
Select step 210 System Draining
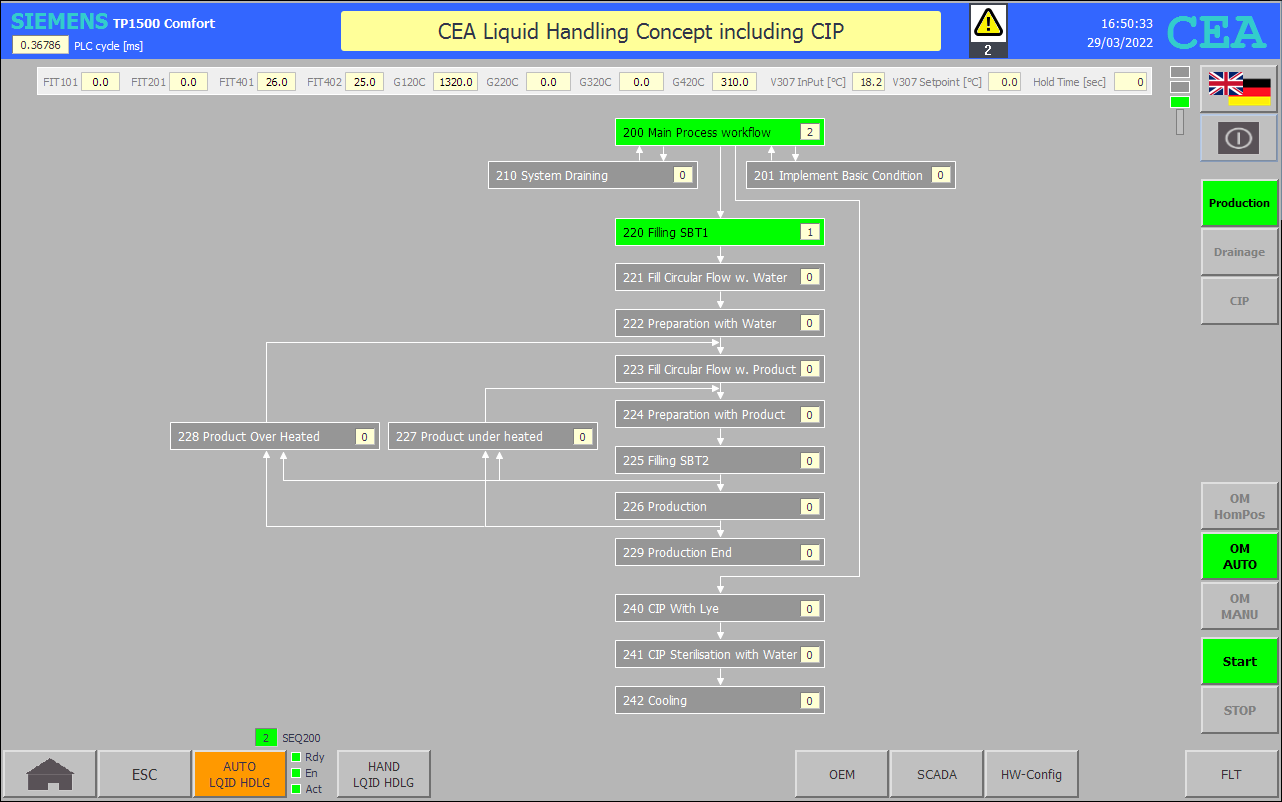[593, 175]
